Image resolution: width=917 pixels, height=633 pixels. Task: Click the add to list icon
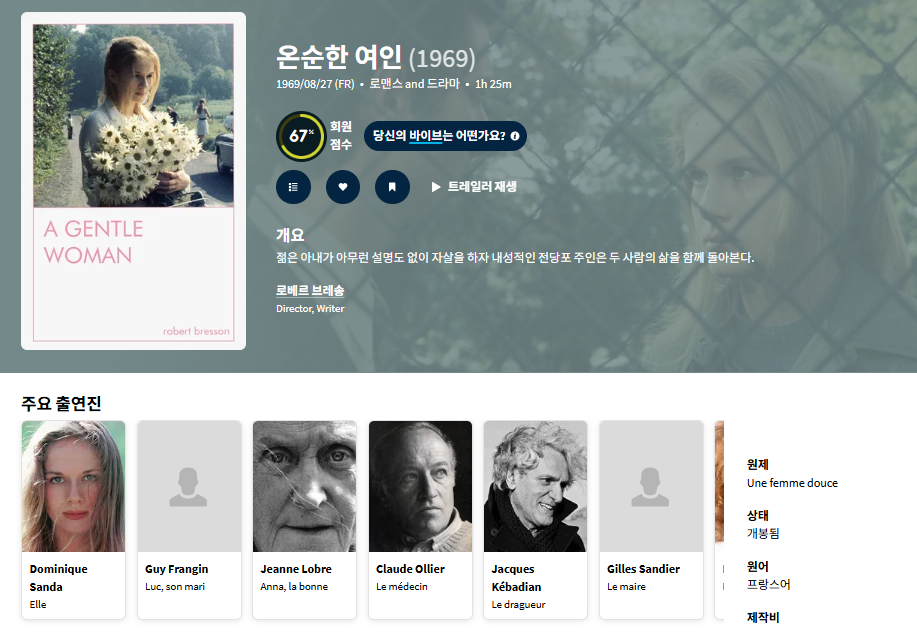293,187
